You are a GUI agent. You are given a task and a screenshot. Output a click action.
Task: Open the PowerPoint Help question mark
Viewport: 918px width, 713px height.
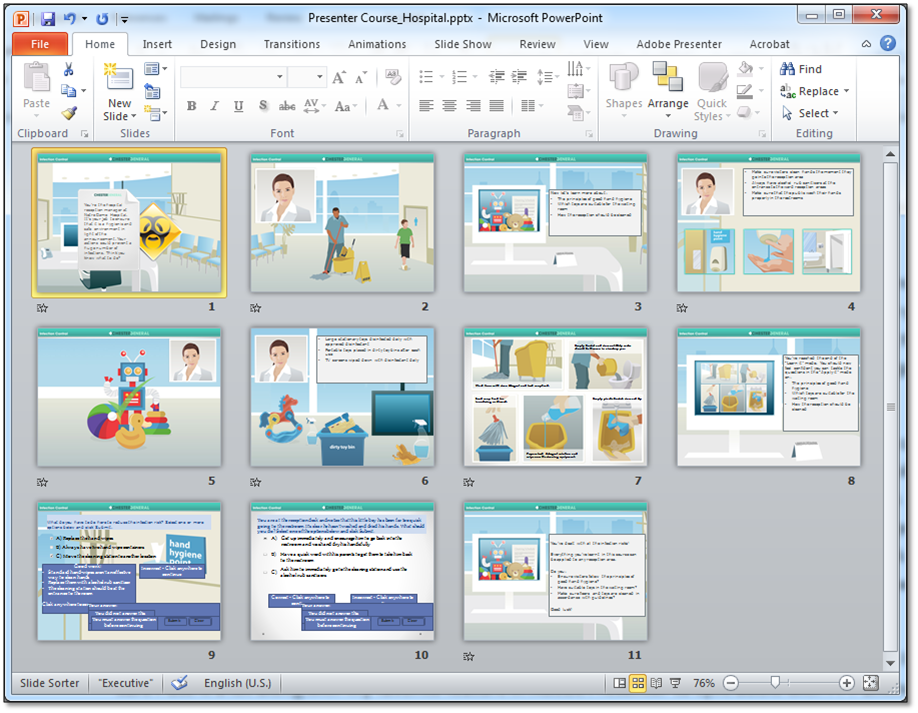point(887,44)
